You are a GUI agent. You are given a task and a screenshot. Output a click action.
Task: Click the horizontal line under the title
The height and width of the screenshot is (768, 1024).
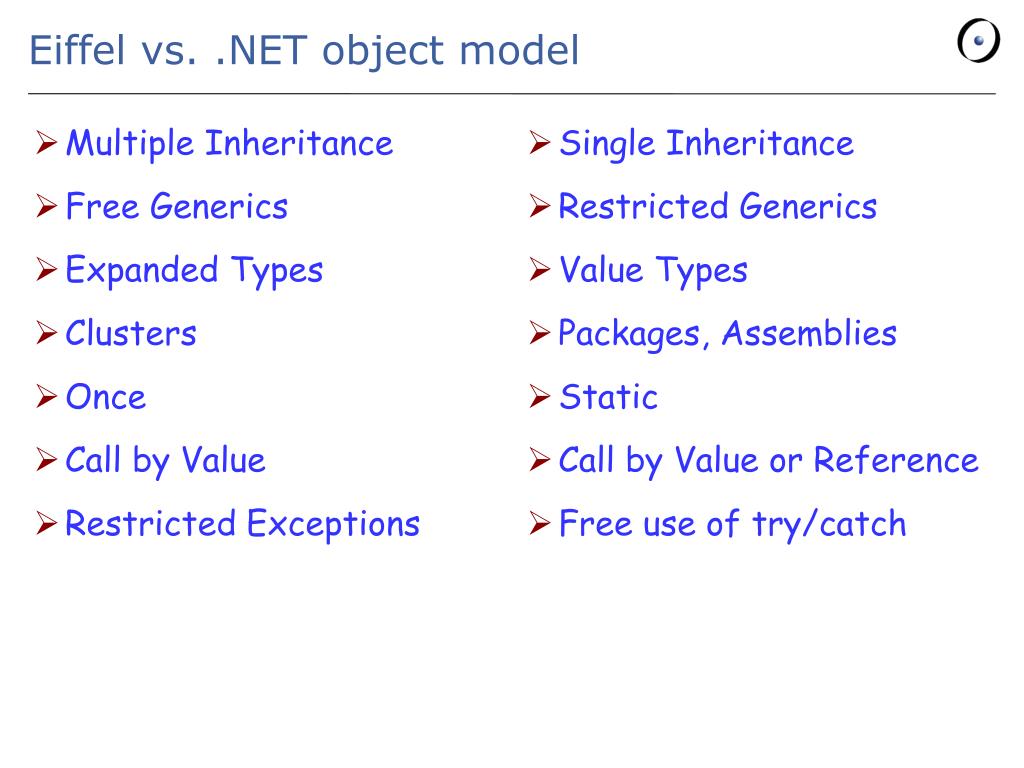[511, 93]
